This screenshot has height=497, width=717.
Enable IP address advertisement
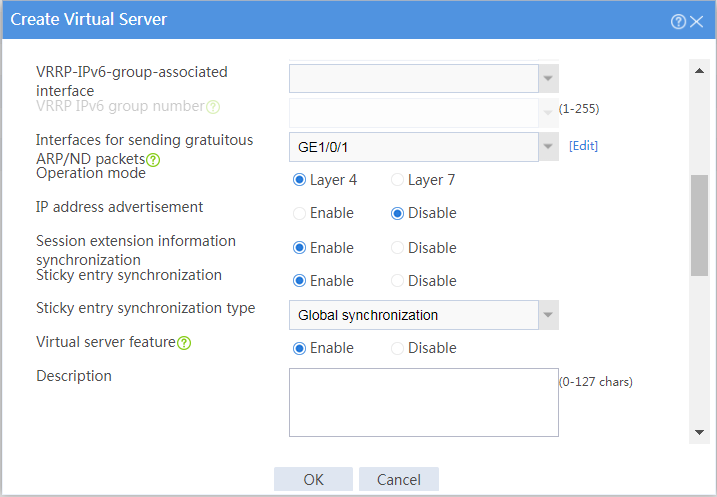(x=300, y=213)
